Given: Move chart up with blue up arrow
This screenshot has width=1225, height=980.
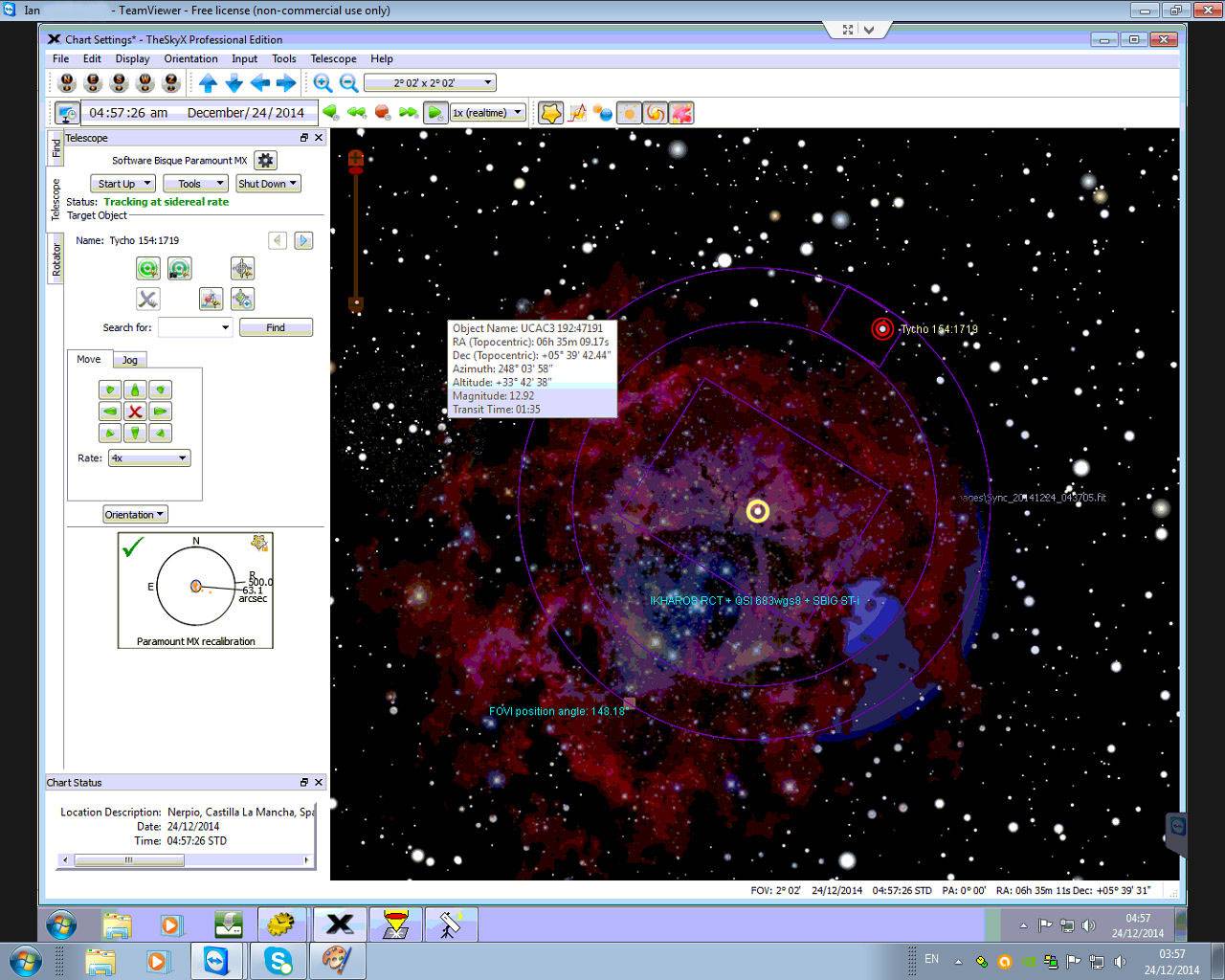Looking at the screenshot, I should [x=208, y=83].
